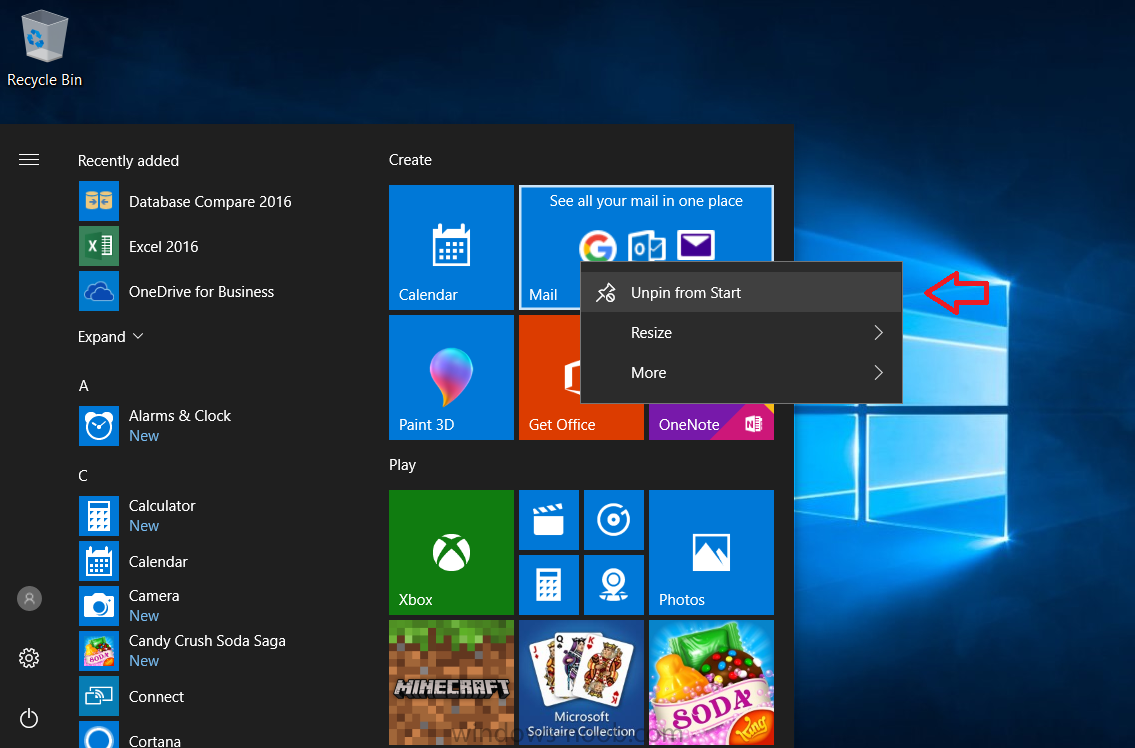This screenshot has width=1135, height=748.
Task: Open Groove Music disc tile
Action: (x=614, y=520)
